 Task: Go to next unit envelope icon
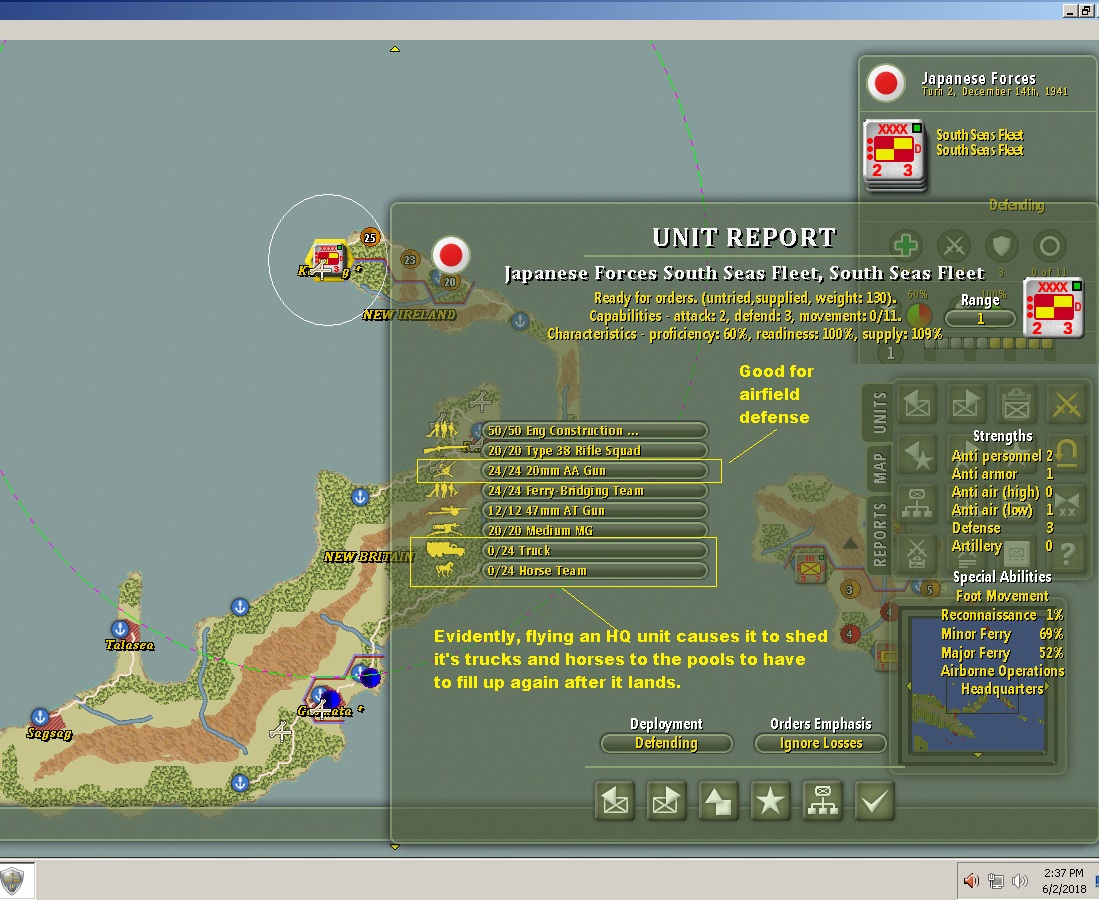(x=666, y=800)
